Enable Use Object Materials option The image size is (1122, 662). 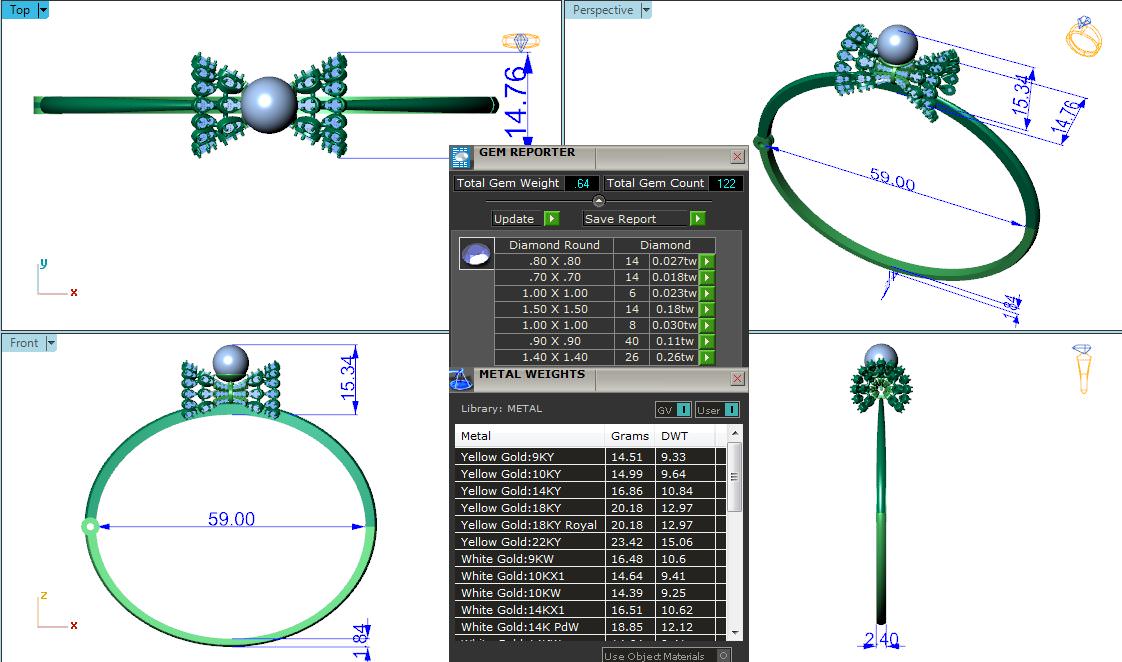(723, 656)
